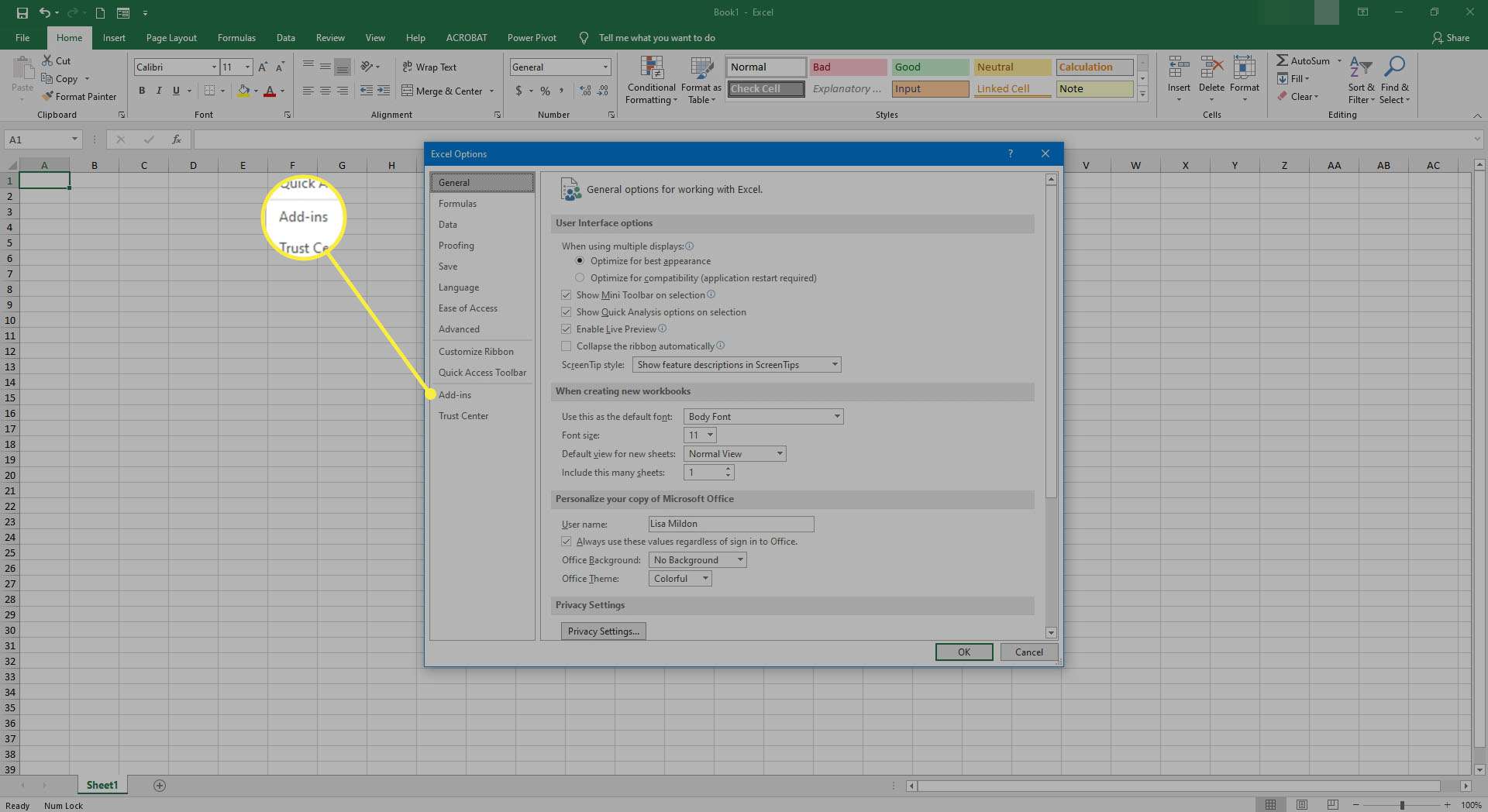Click the zoom slider handle

1402,805
